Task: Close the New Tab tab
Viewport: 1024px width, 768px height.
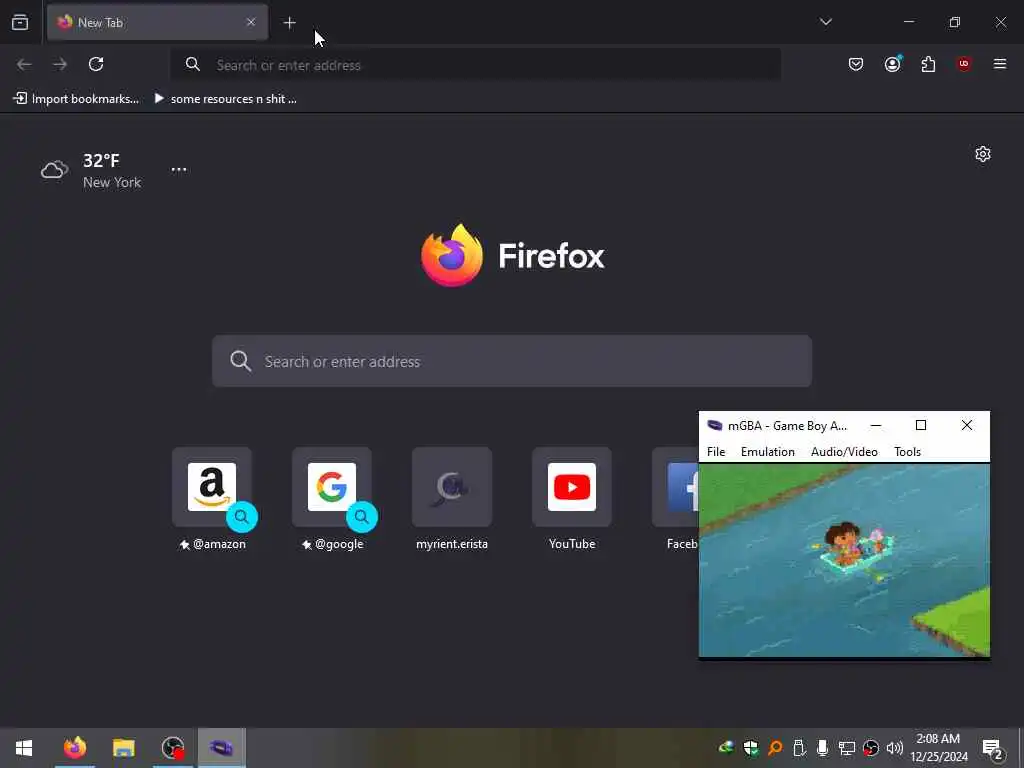Action: pyautogui.click(x=251, y=22)
